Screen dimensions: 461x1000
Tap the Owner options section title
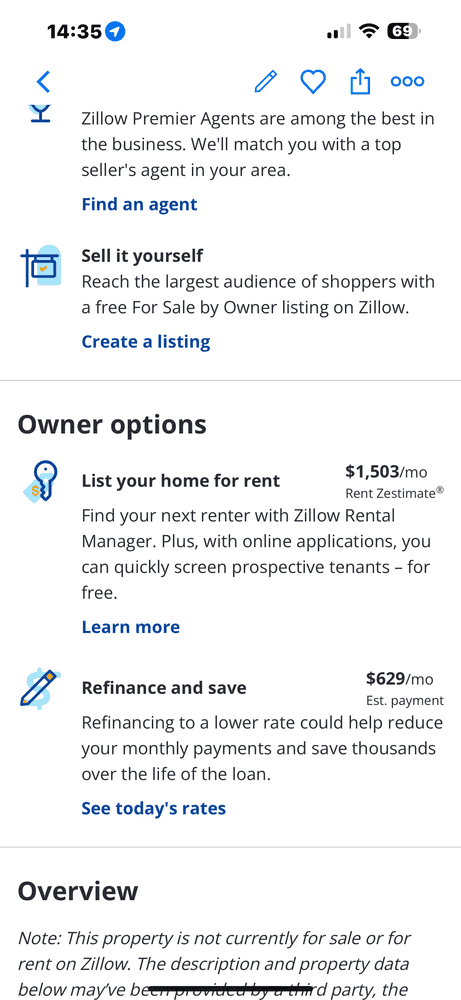(112, 425)
